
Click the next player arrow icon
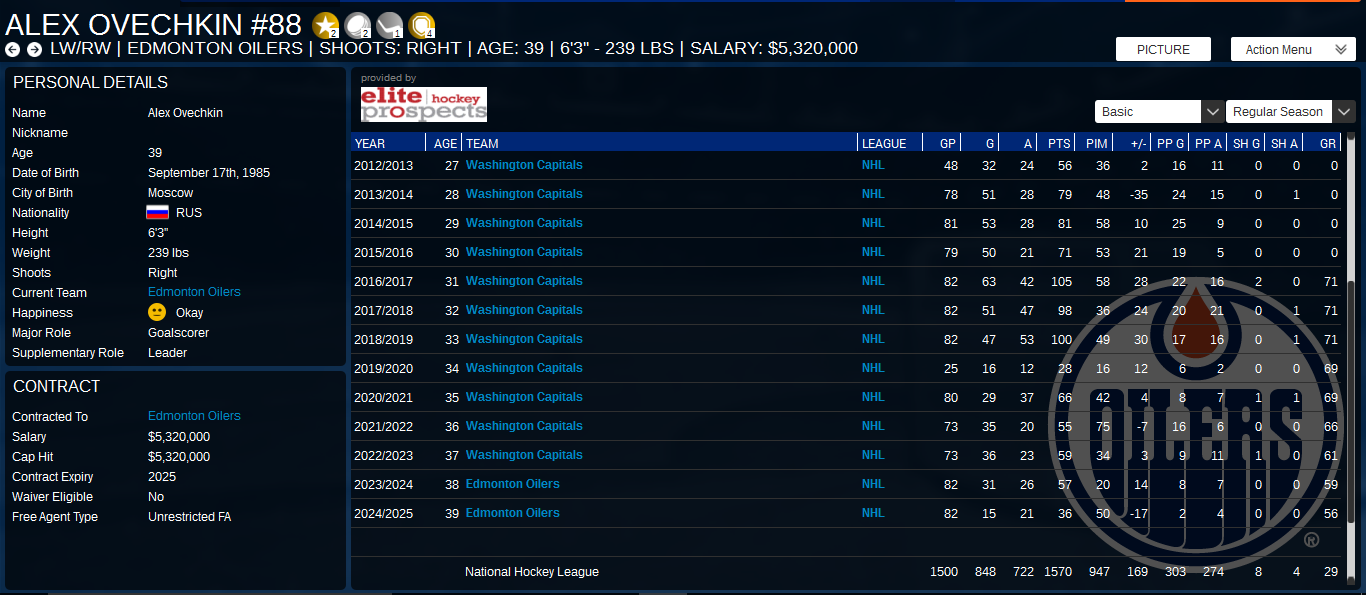pos(34,49)
